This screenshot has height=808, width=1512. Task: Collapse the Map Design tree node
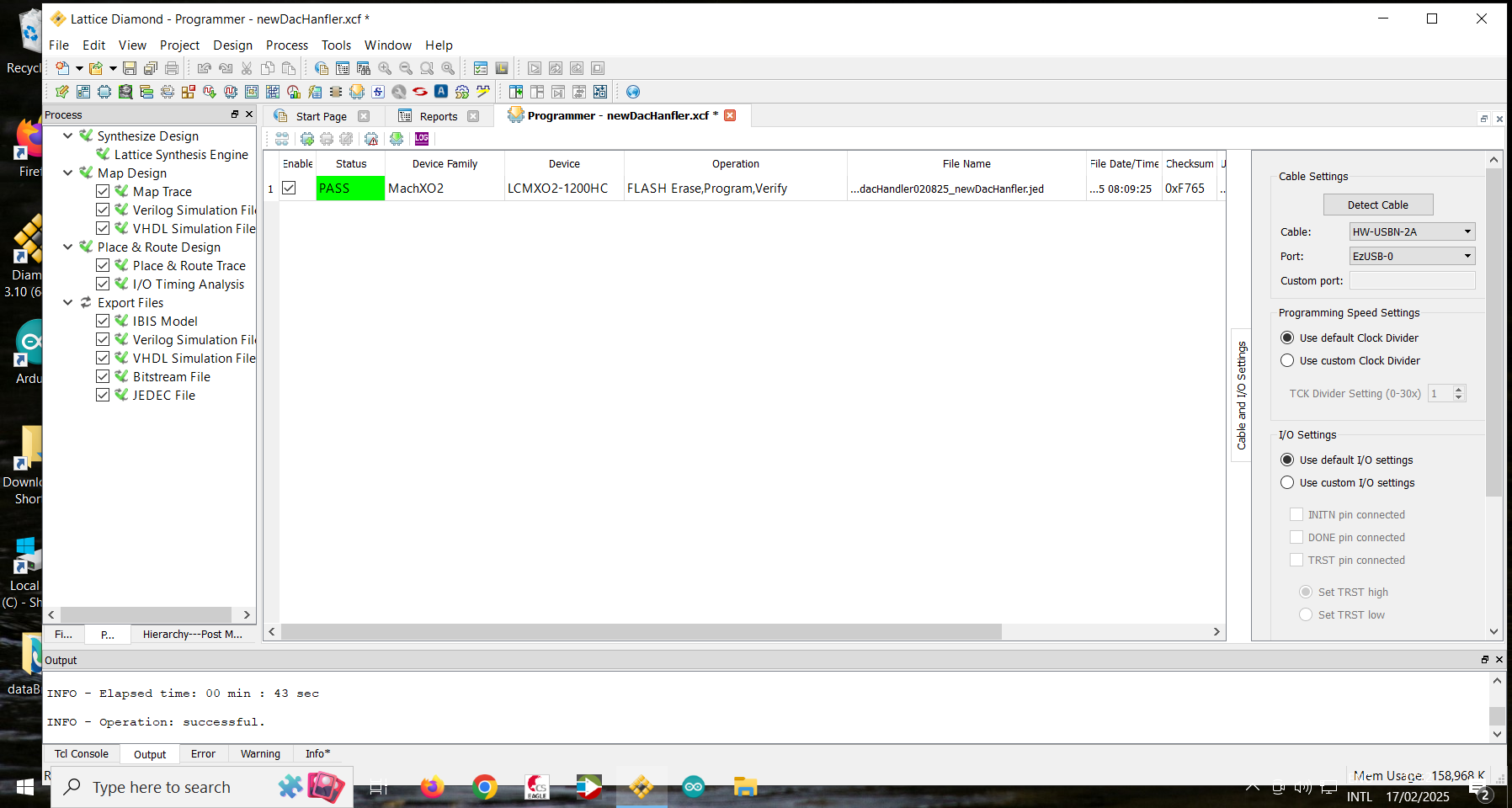(x=68, y=173)
